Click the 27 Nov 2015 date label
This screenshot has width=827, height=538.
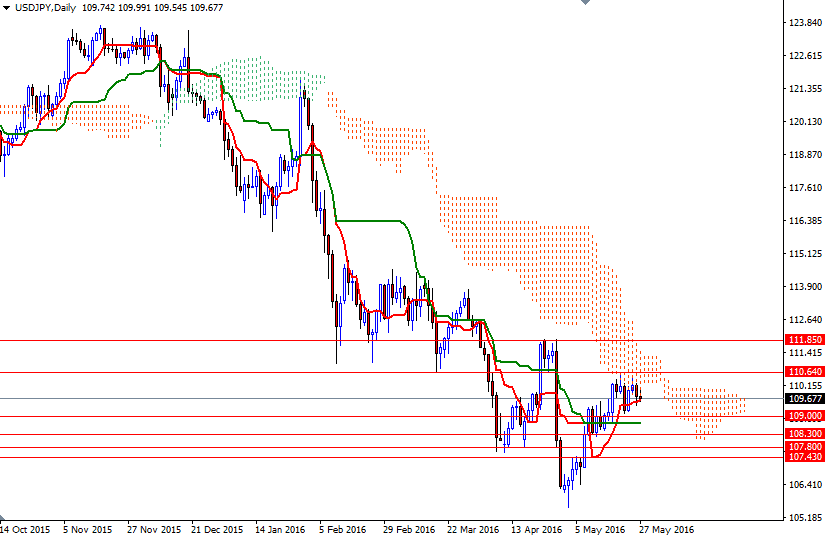pyautogui.click(x=154, y=530)
